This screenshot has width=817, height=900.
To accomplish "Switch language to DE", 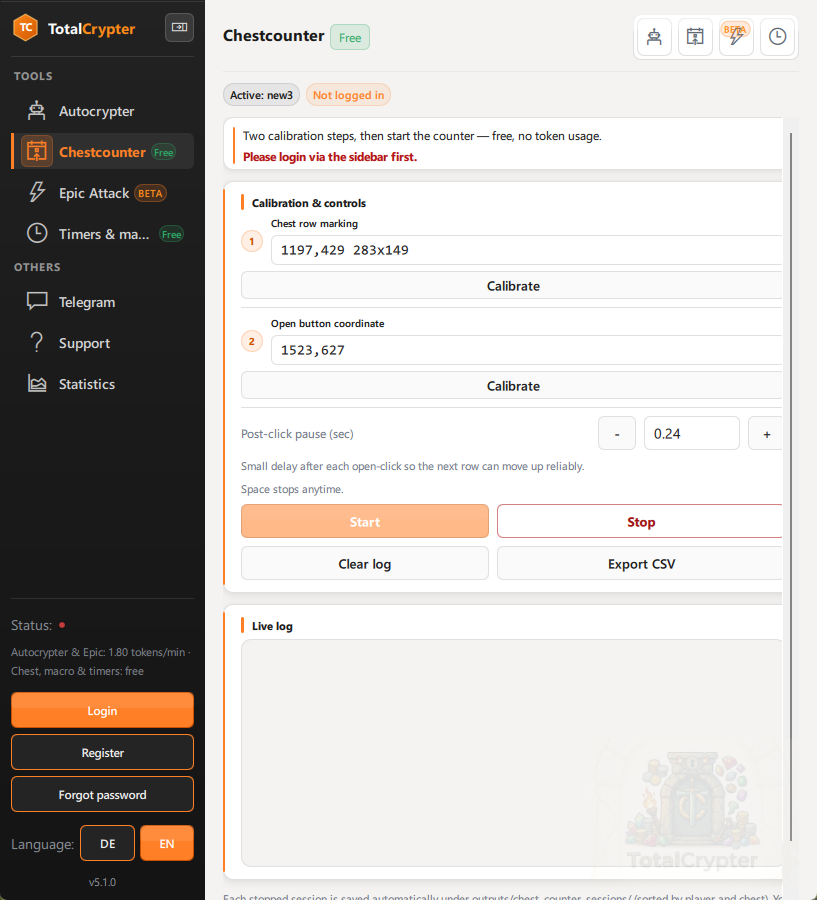I will [x=107, y=843].
